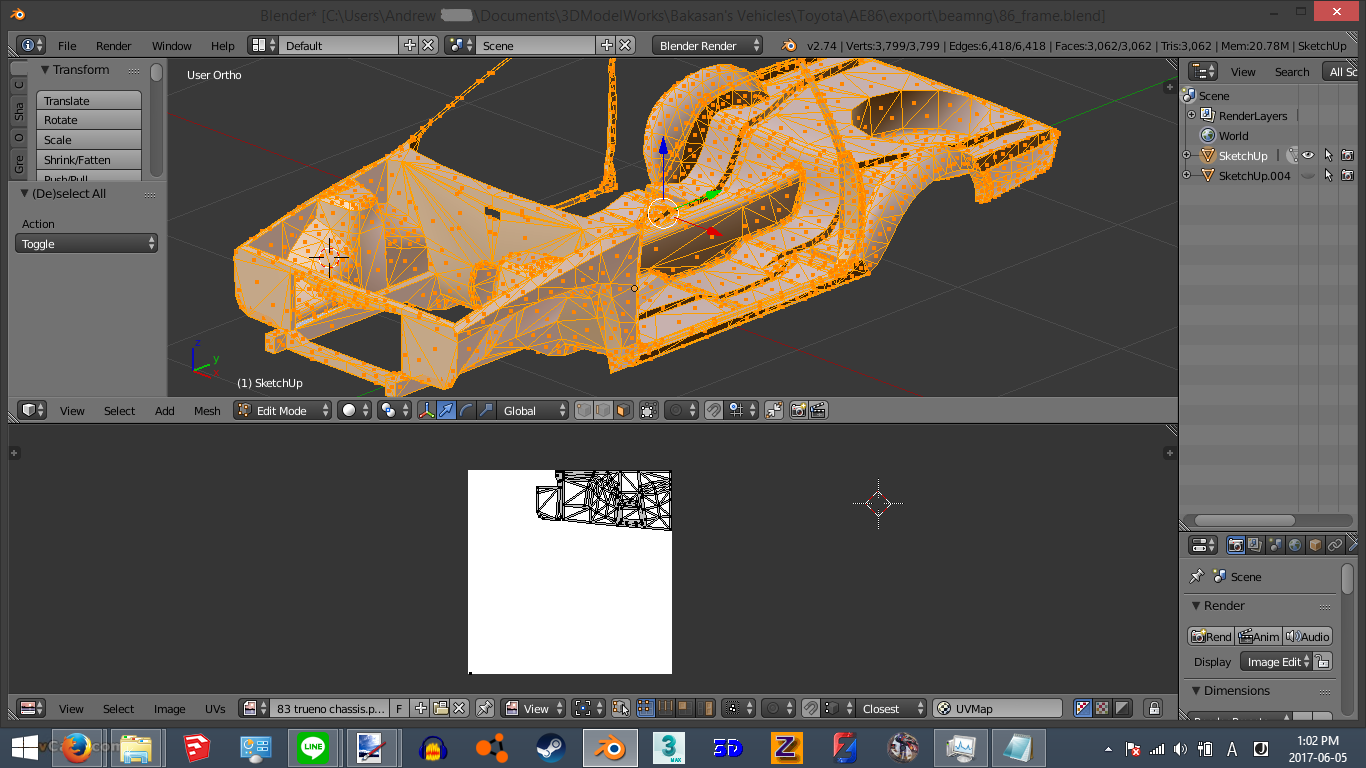Screen dimensions: 1366x768
Task: Select the rotate manipulator arc icon
Action: 466,411
